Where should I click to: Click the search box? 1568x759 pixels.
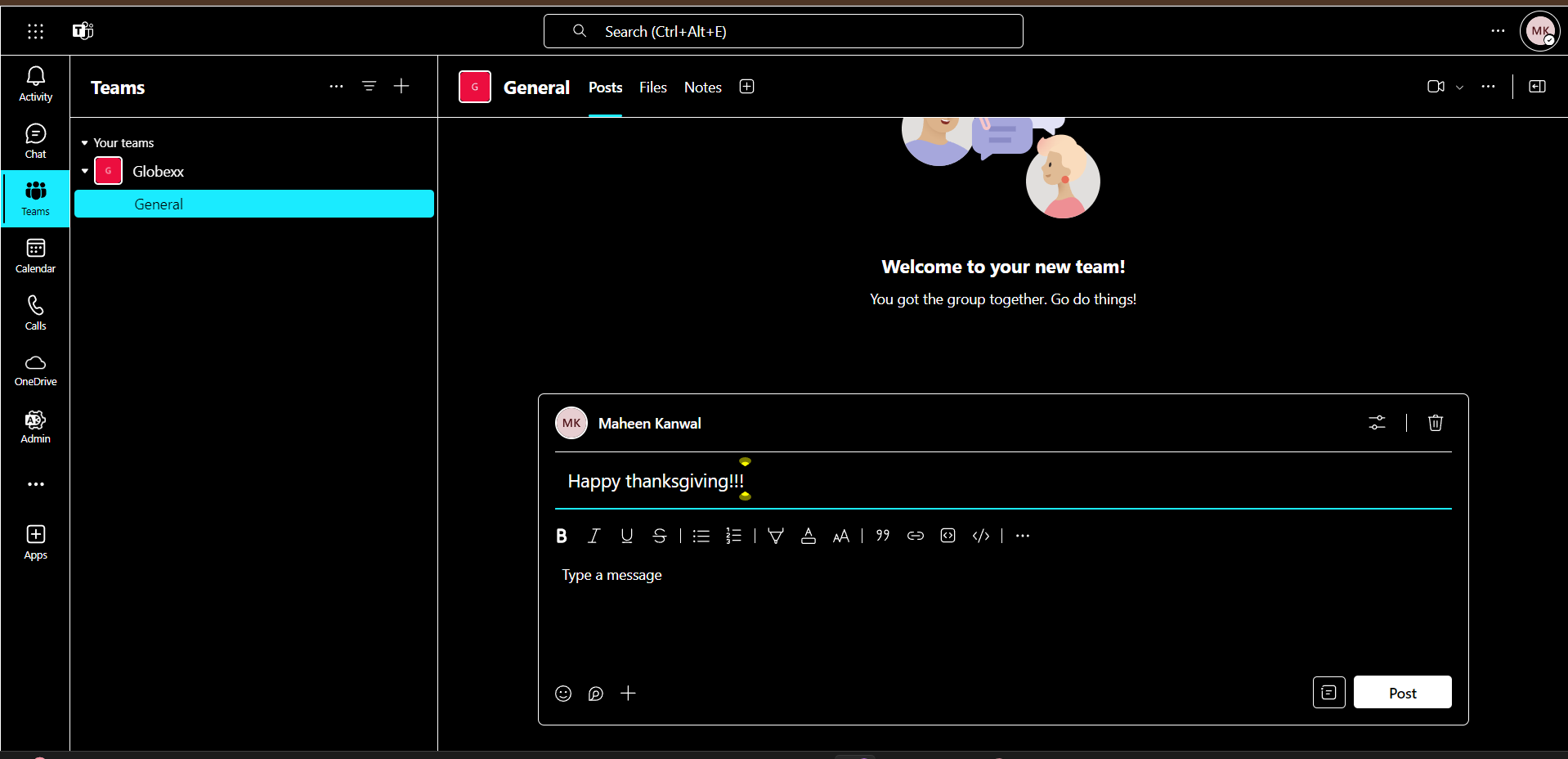pos(782,31)
